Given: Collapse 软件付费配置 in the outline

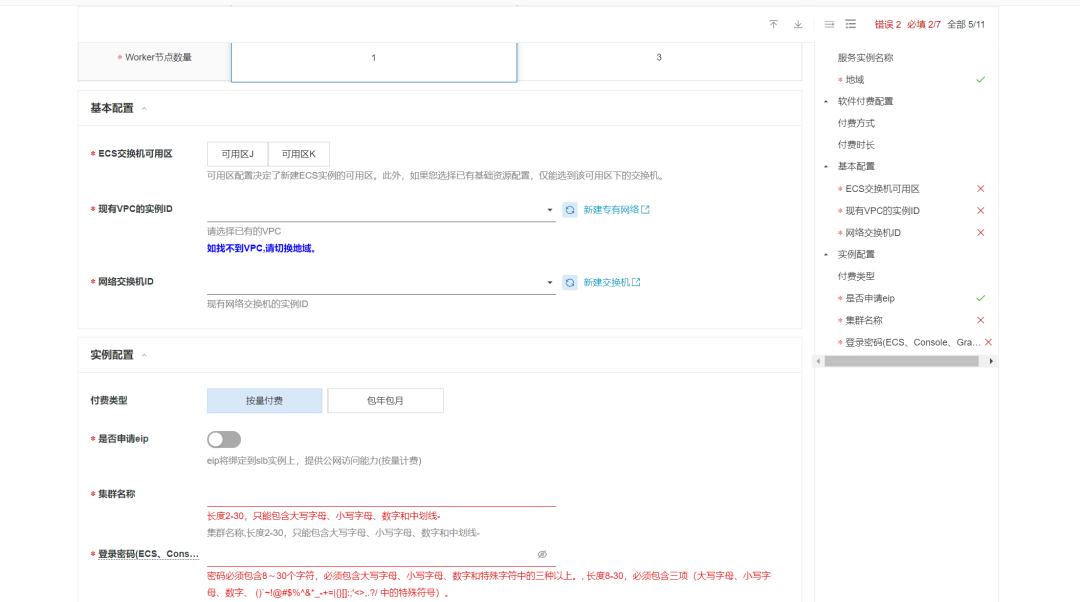Looking at the screenshot, I should pos(826,101).
